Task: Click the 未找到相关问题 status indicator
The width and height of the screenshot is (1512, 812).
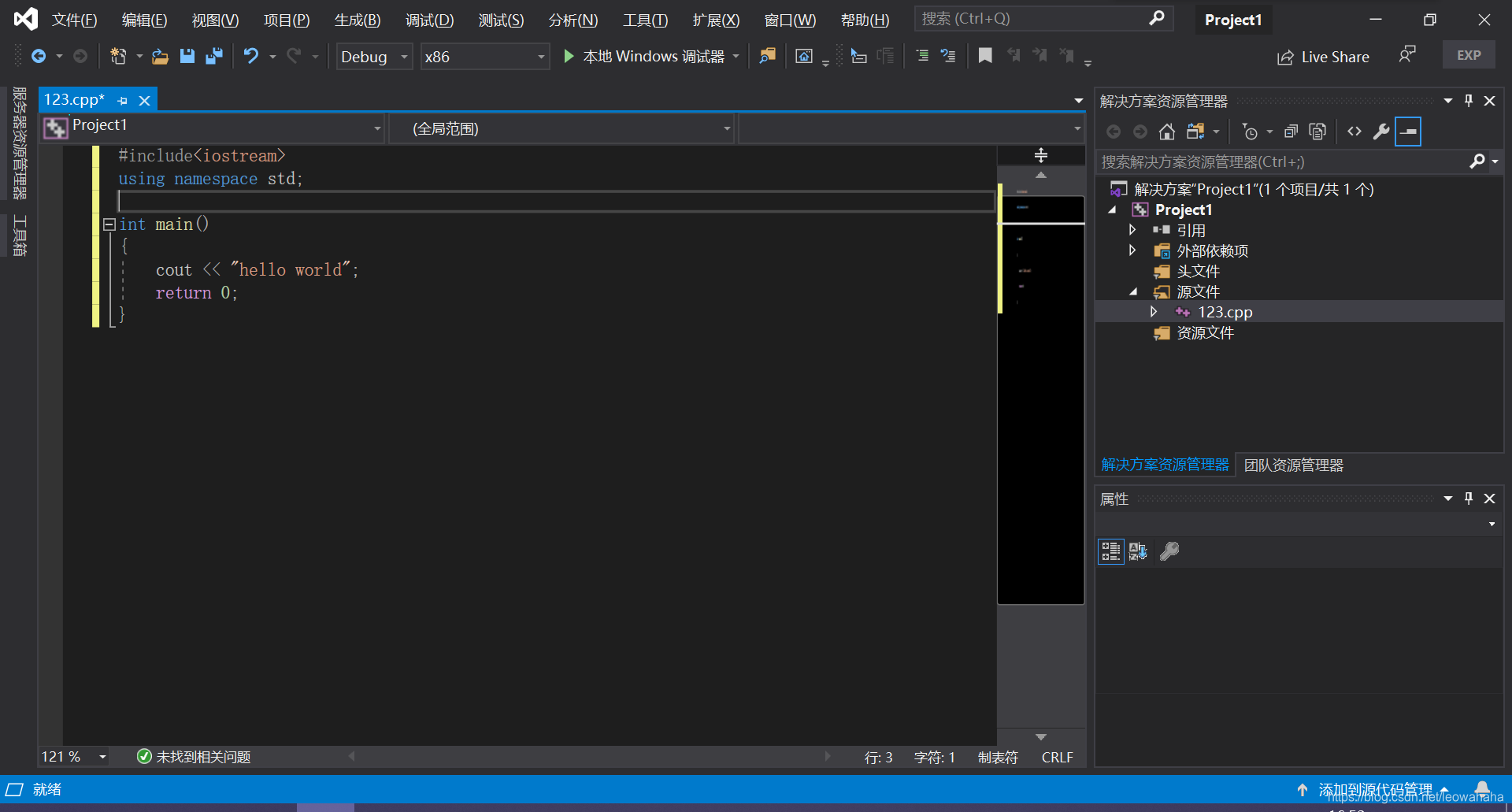Action: 194,757
